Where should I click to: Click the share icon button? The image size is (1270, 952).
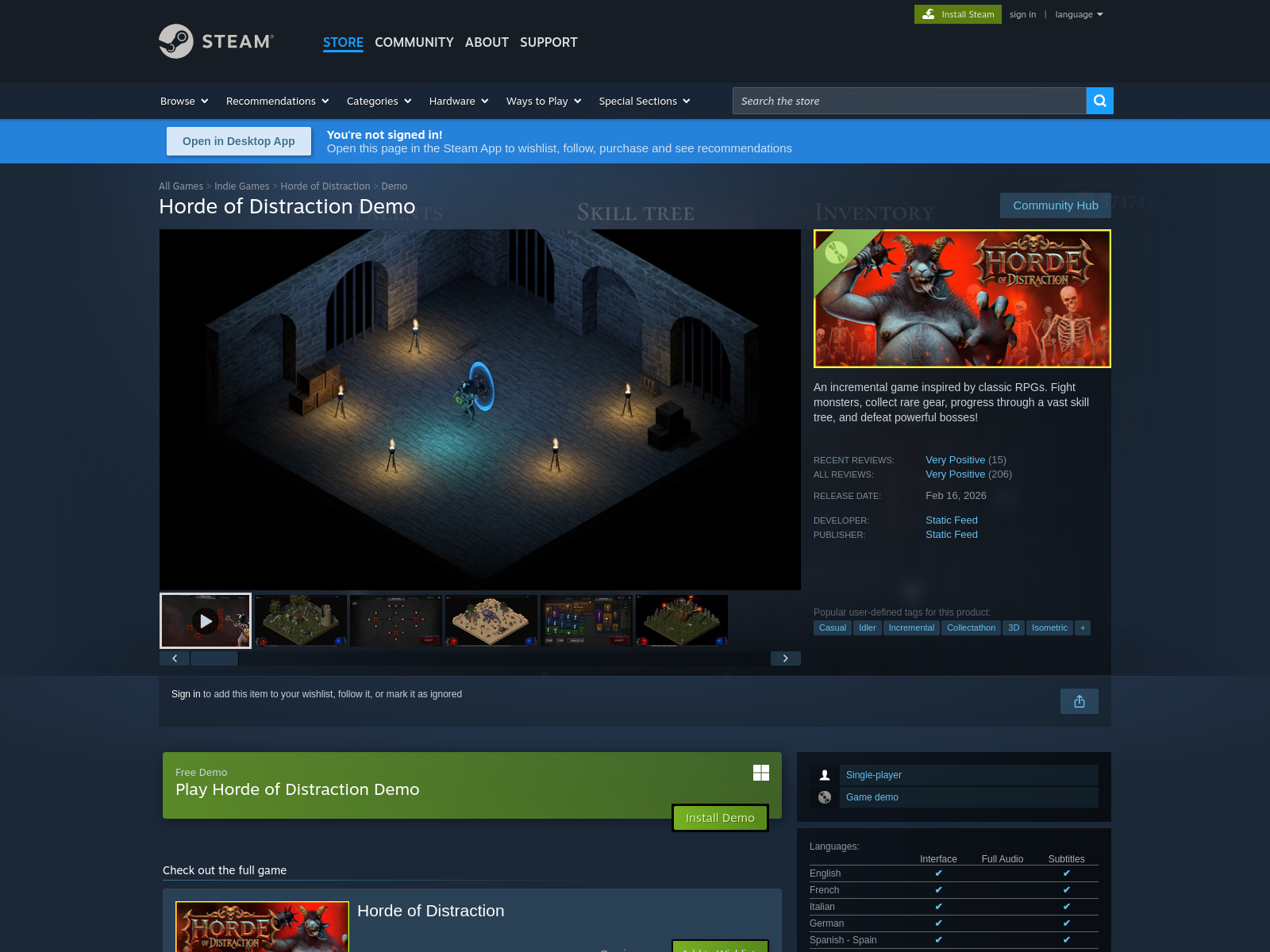[x=1079, y=701]
